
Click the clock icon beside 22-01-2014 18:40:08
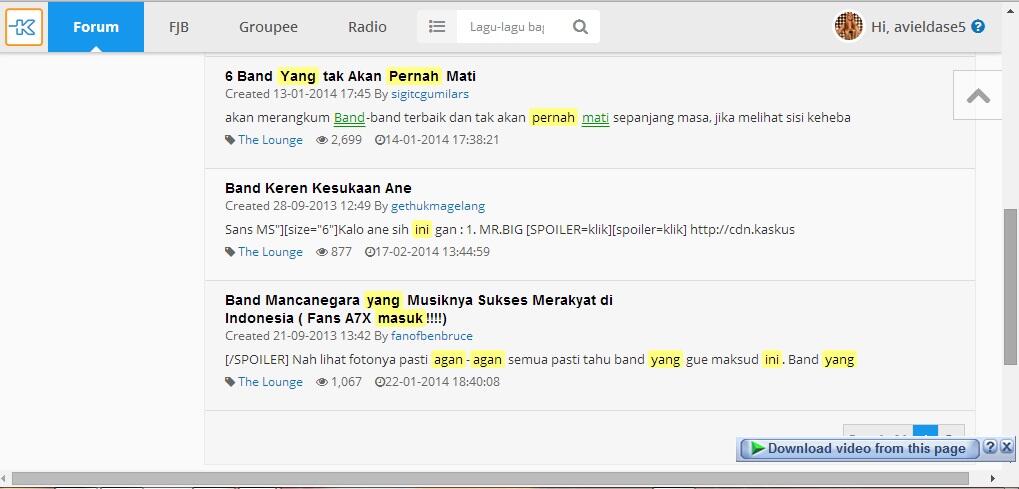380,382
